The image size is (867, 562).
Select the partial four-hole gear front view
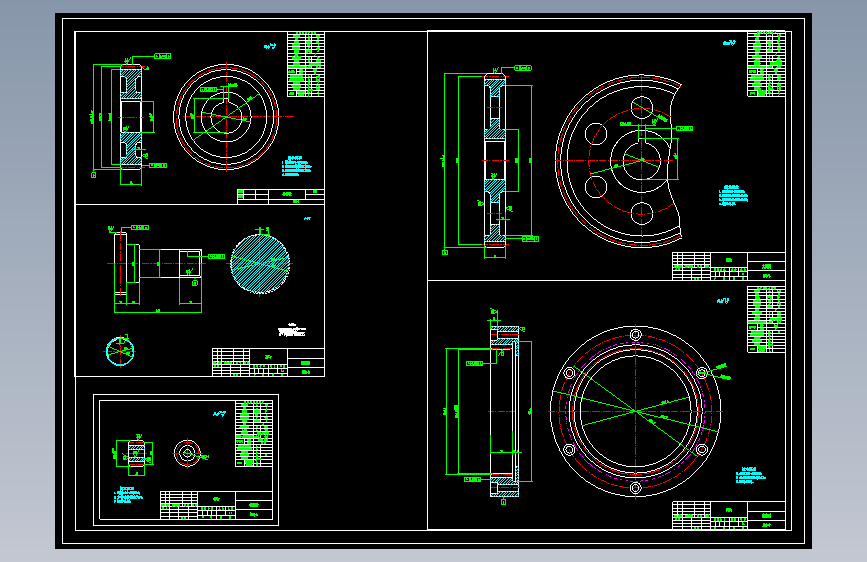(618, 161)
